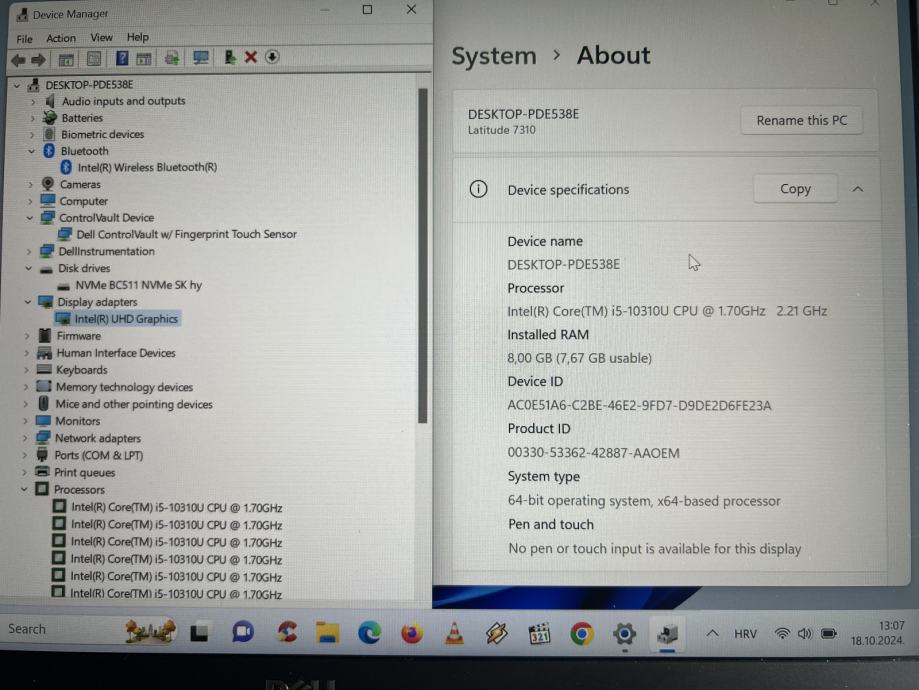Select Dell ControlVault w/ Fingerprint Touch Sensor
Viewport: 919px width, 690px height.
tap(186, 234)
